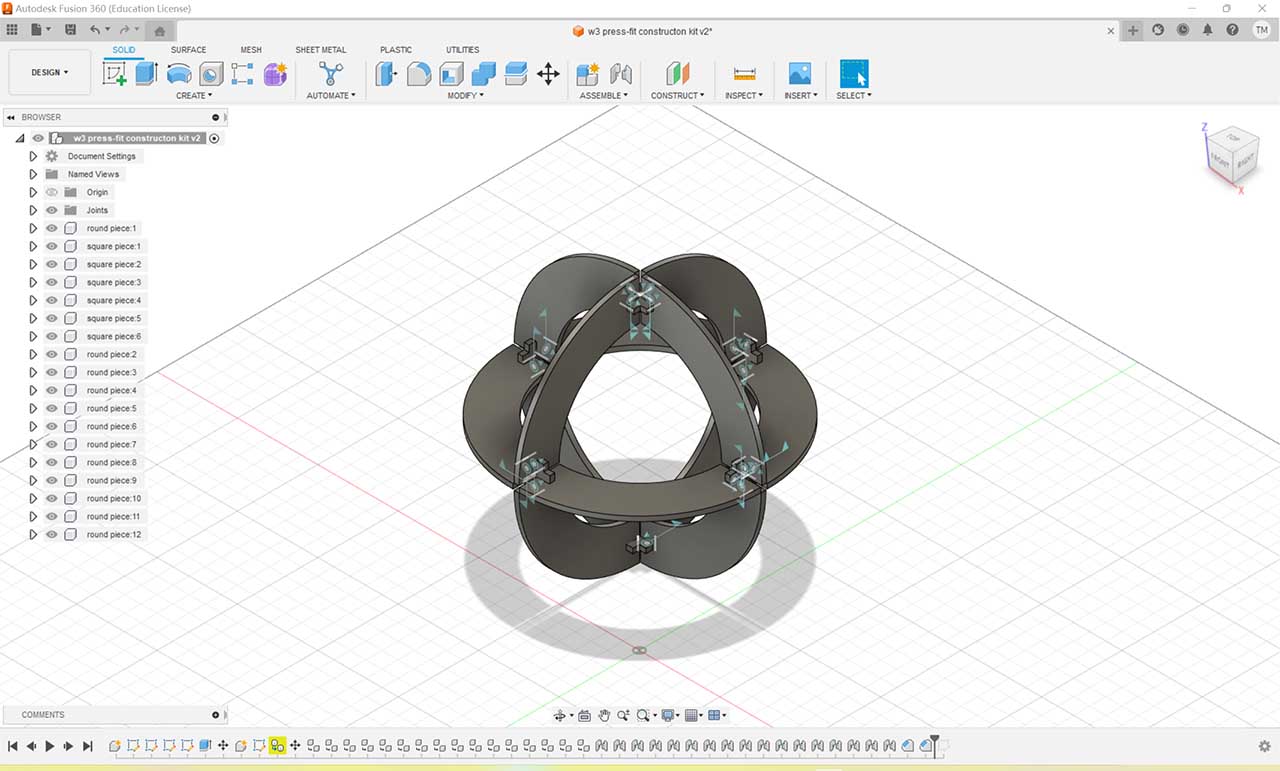The height and width of the screenshot is (771, 1280).
Task: Jump to timeline end
Action: (x=87, y=746)
